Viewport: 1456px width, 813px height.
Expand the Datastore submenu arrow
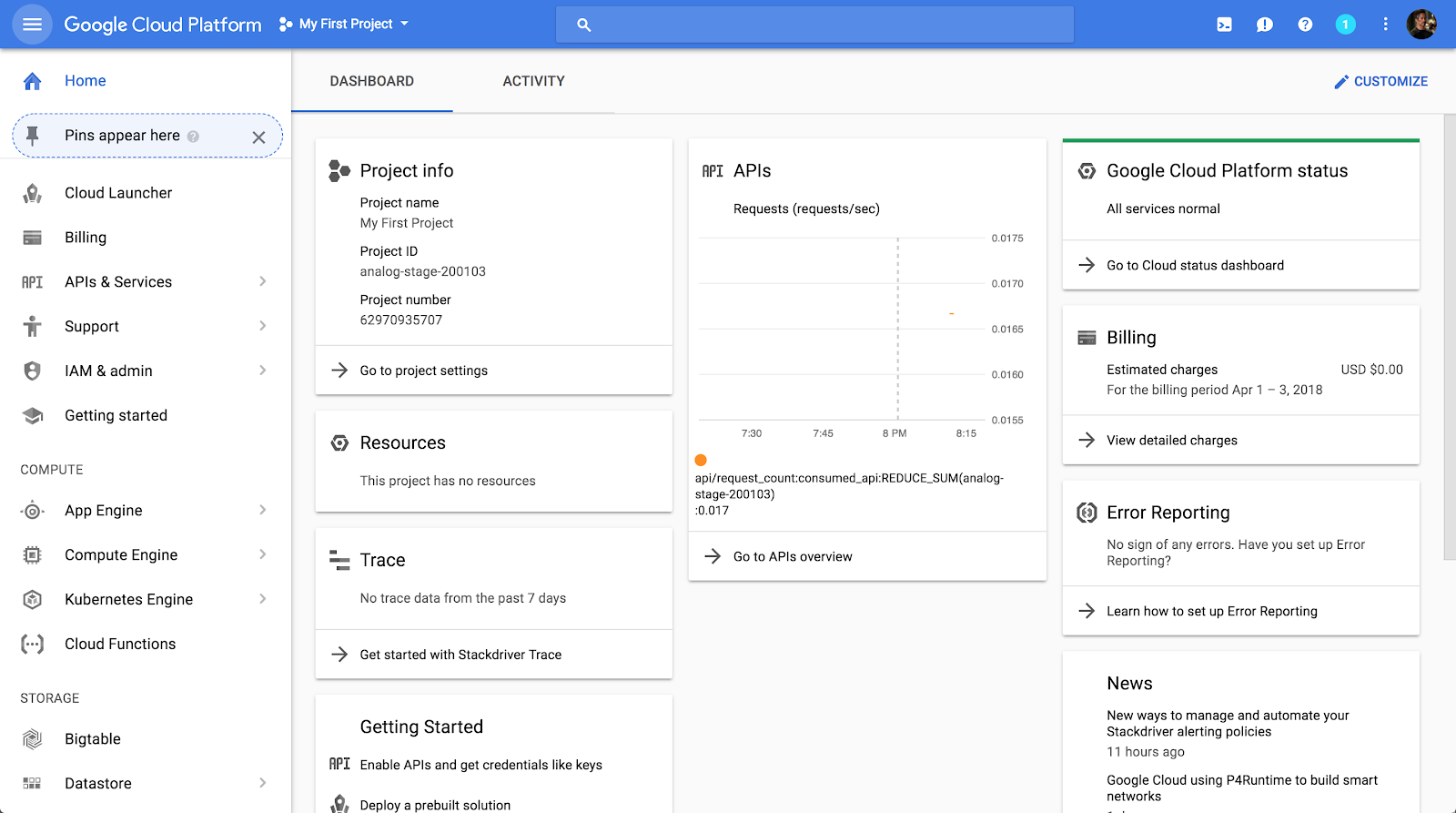[262, 783]
